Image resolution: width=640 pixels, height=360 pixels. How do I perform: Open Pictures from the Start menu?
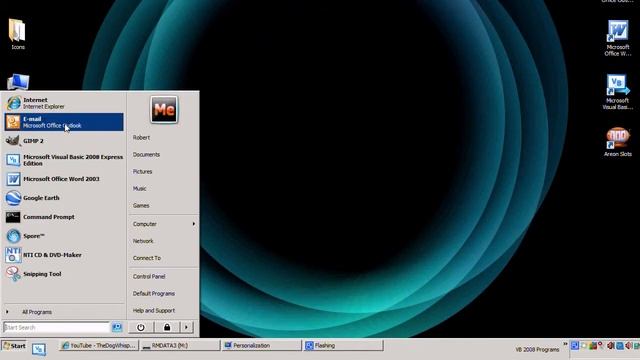(x=142, y=172)
